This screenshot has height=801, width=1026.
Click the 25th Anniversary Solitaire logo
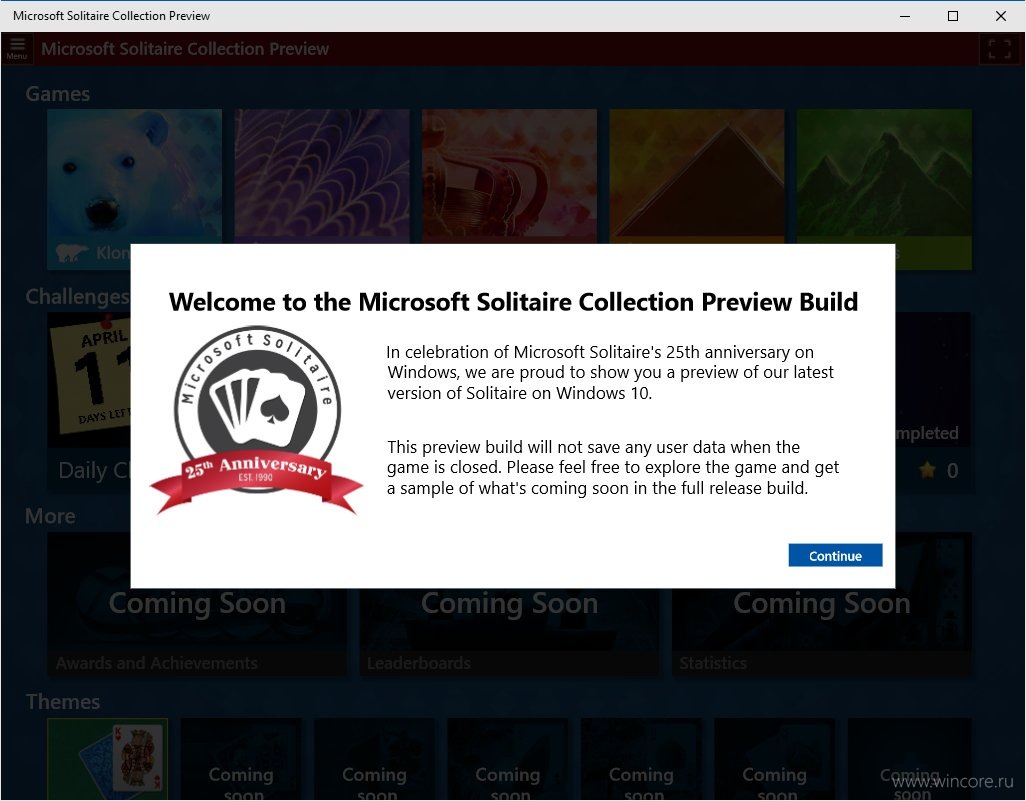[256, 419]
